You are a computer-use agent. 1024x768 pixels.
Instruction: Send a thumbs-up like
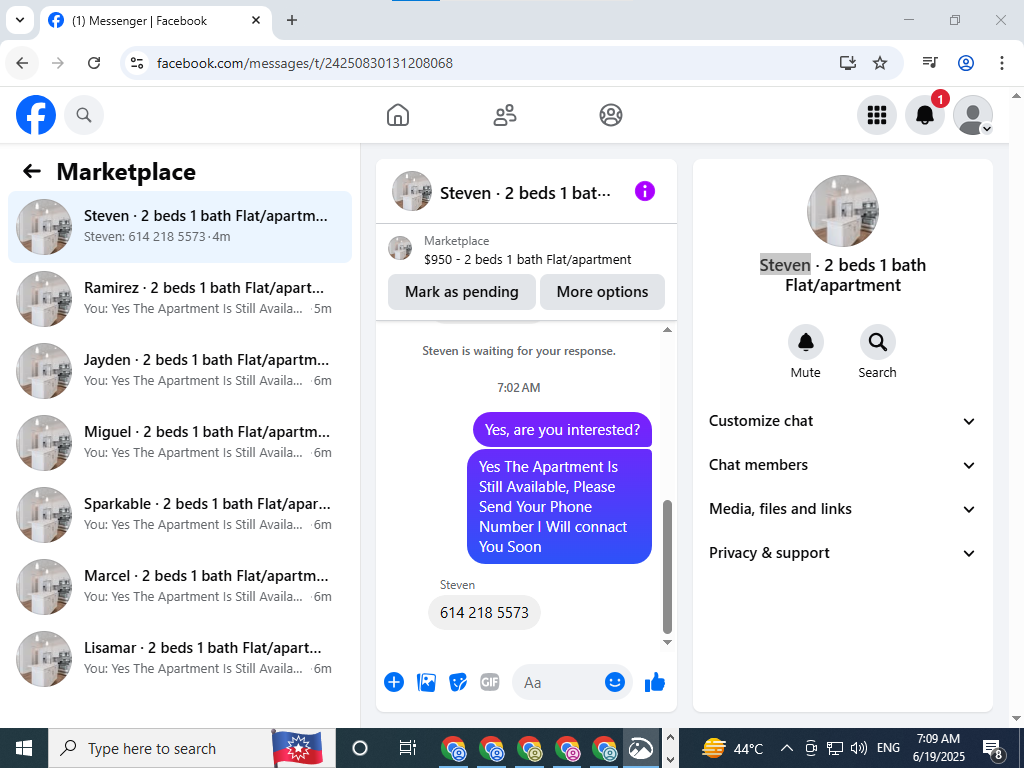click(x=654, y=682)
